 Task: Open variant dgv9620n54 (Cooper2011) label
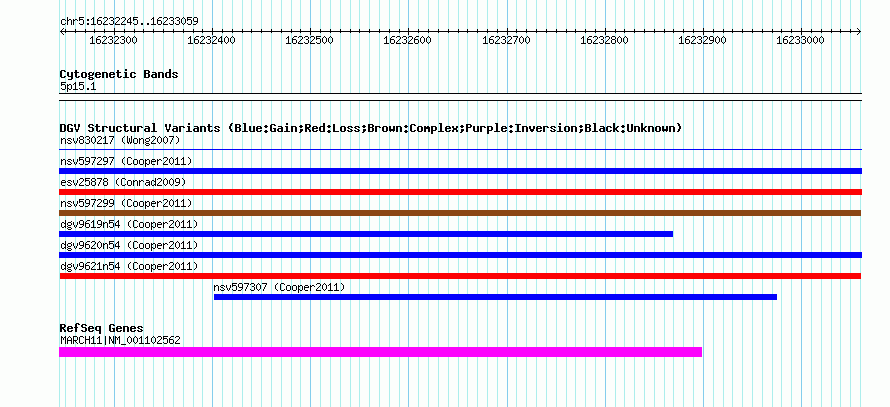pyautogui.click(x=129, y=245)
